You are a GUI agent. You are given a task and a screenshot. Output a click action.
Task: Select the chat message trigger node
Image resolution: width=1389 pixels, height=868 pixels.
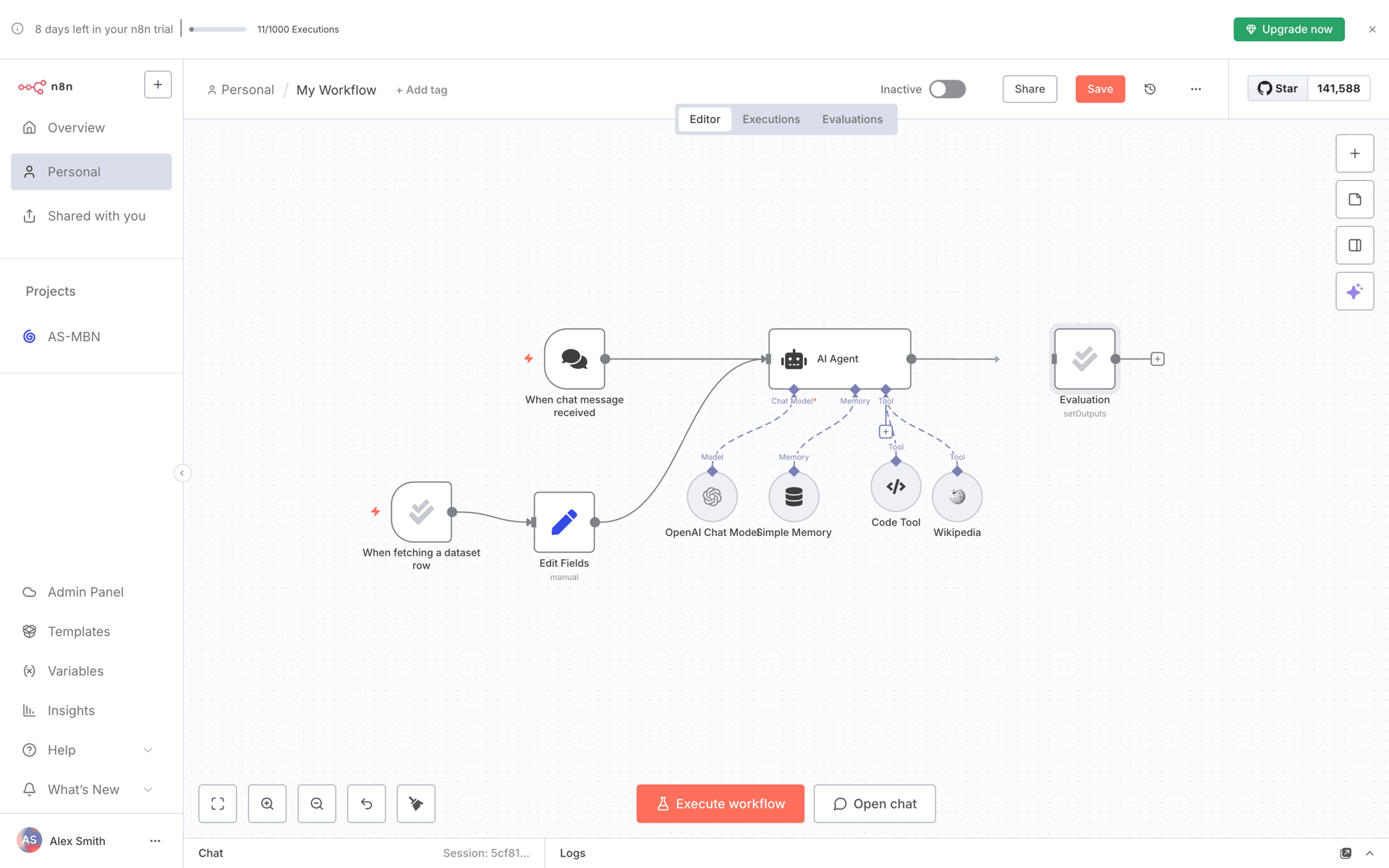pyautogui.click(x=574, y=359)
